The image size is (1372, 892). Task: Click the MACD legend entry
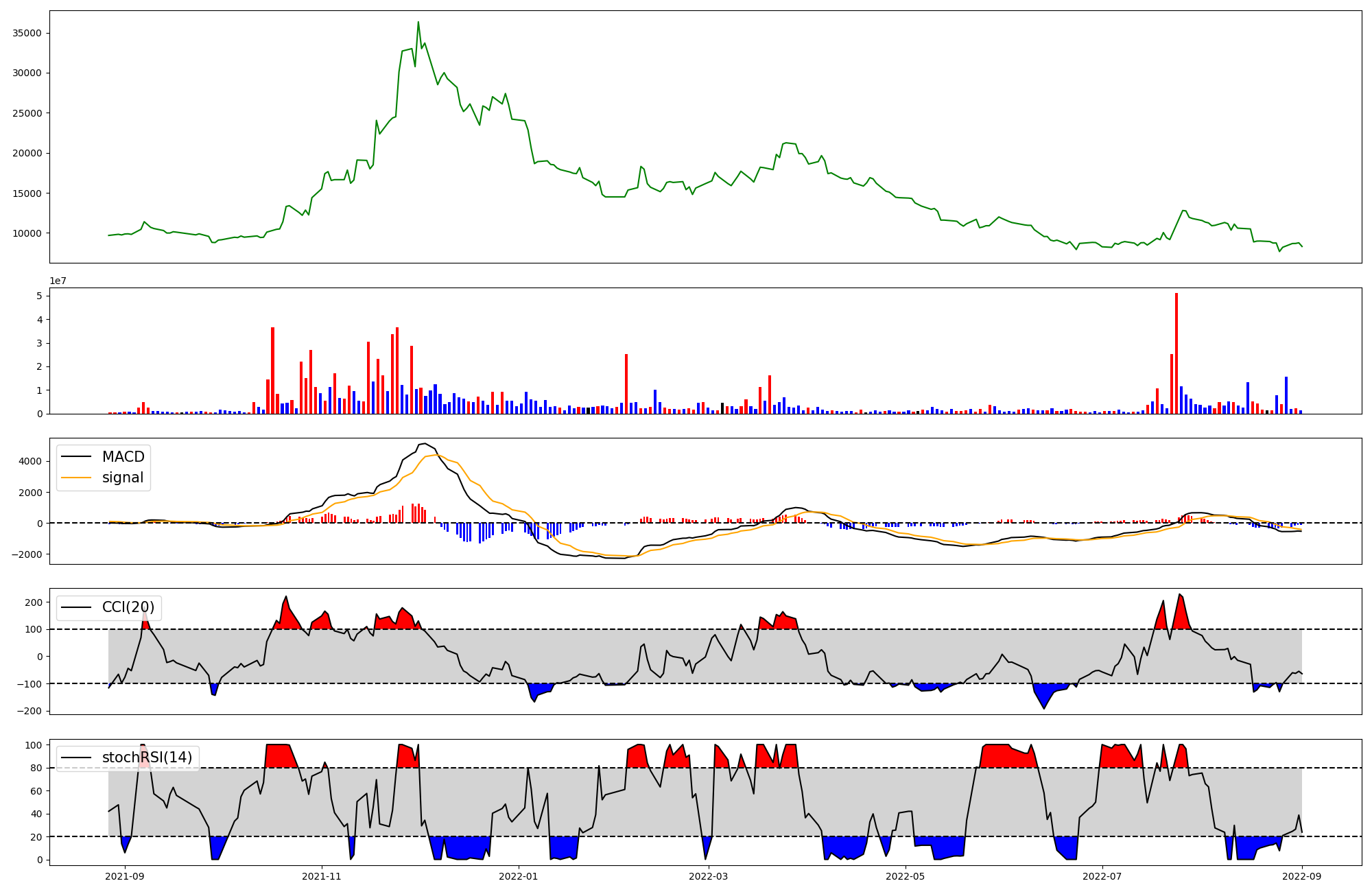(123, 457)
